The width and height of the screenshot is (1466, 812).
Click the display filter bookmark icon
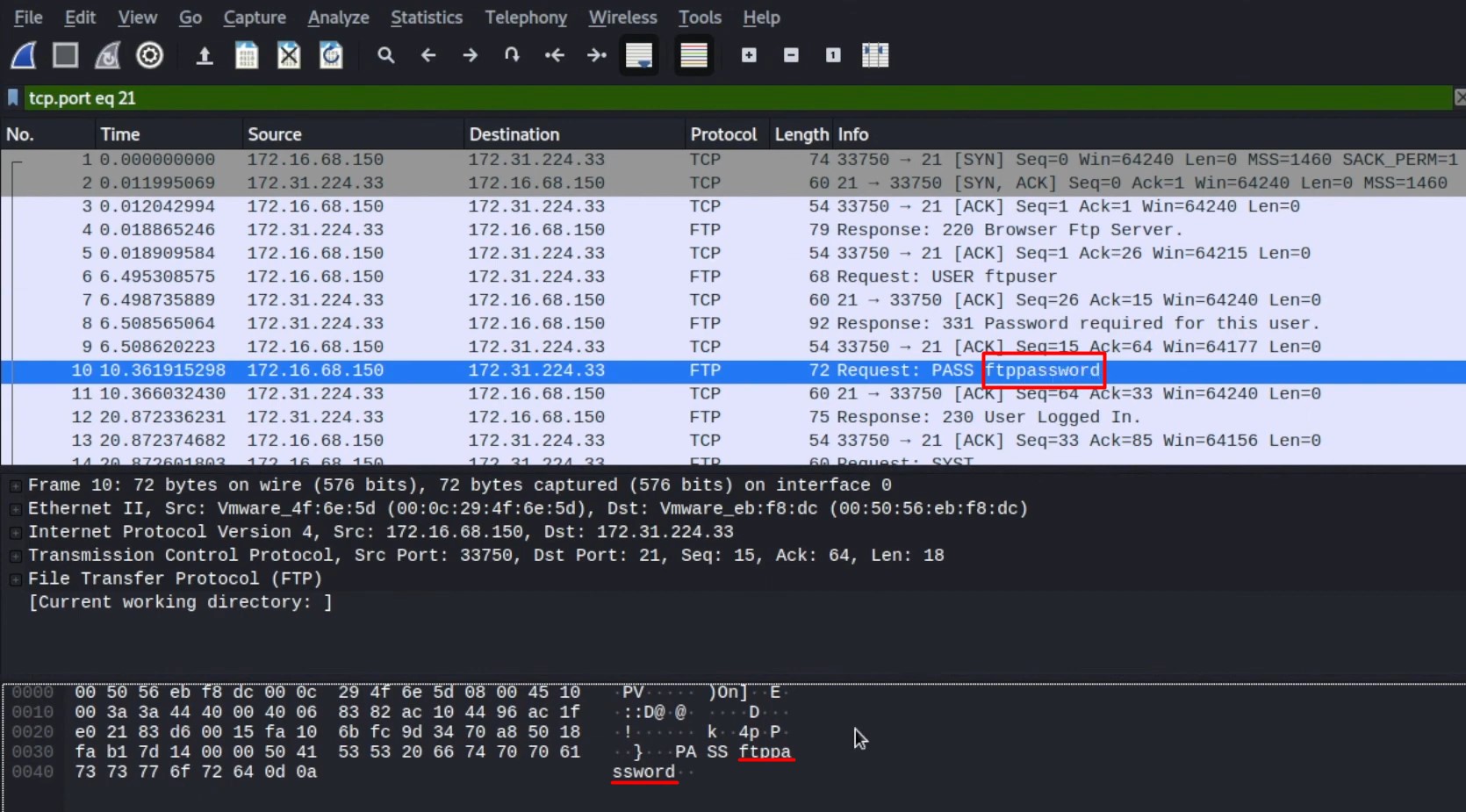(12, 97)
